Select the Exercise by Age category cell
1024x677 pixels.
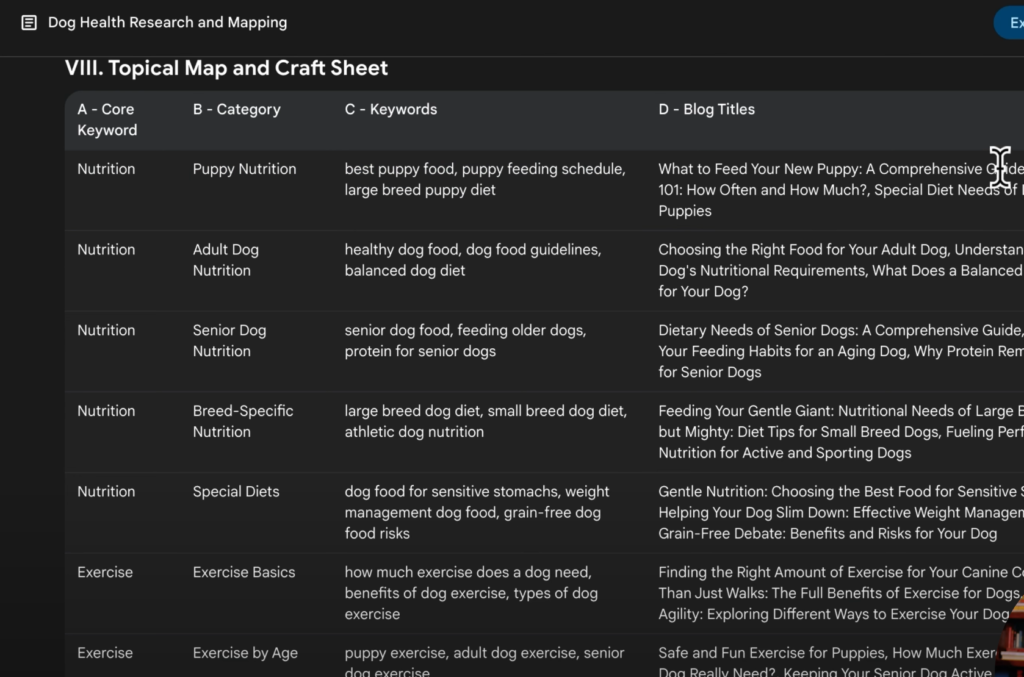coord(245,653)
